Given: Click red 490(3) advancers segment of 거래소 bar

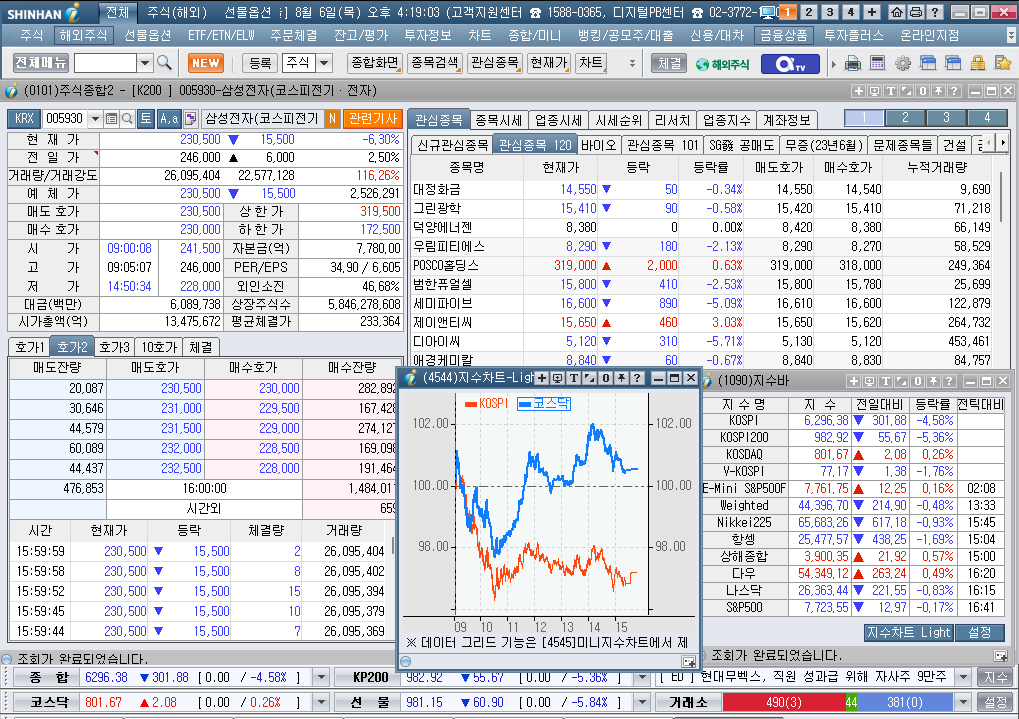Looking at the screenshot, I should pyautogui.click(x=783, y=703).
